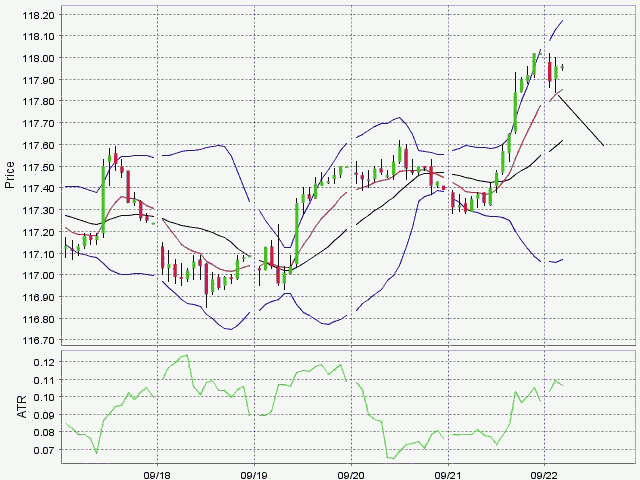Click the 118.10 price axis label
This screenshot has width=640, height=480.
click(39, 37)
